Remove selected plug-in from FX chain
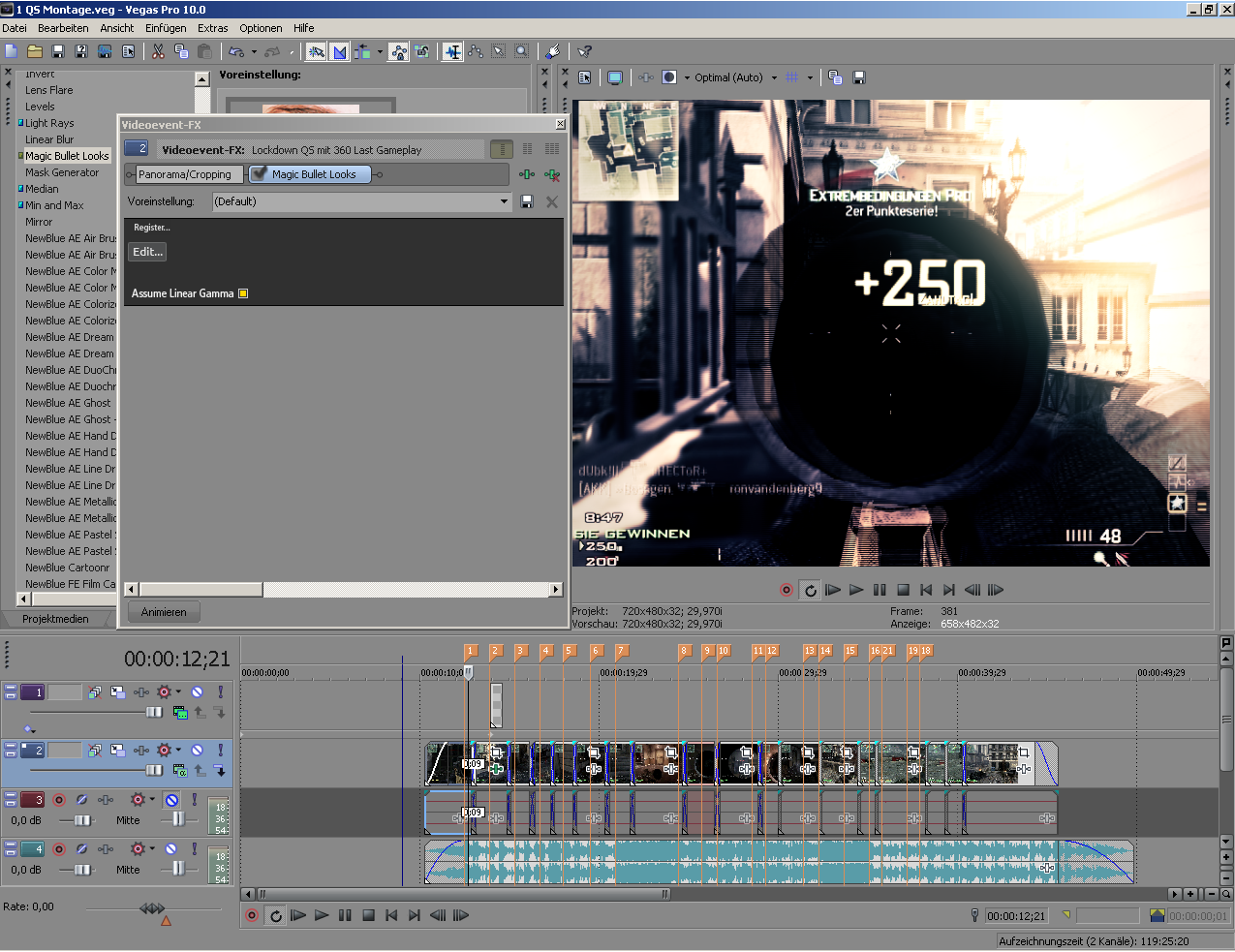The image size is (1235, 952). (x=552, y=174)
